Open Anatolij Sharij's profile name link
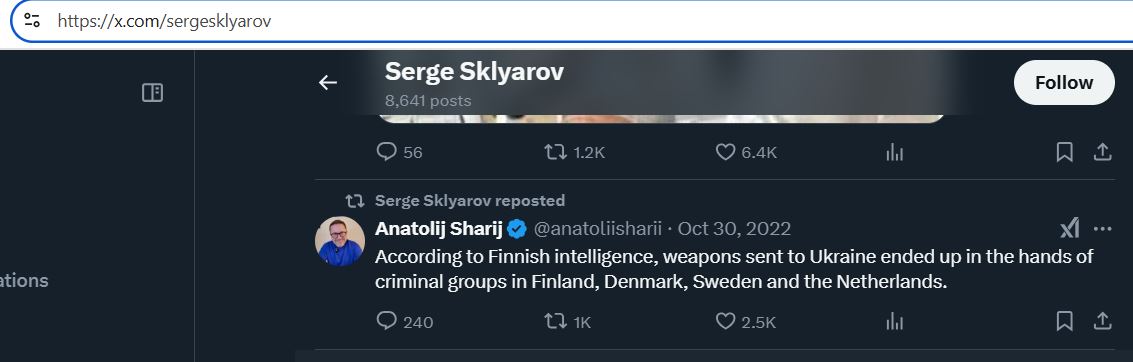1133x362 pixels. [x=439, y=229]
